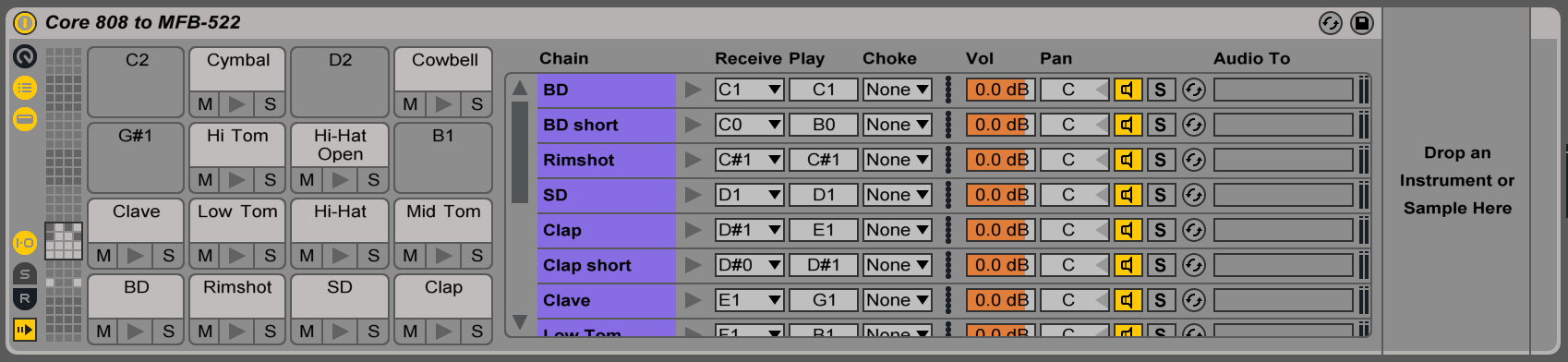Preview the BD chain with play arrow
1568x362 pixels.
click(694, 90)
